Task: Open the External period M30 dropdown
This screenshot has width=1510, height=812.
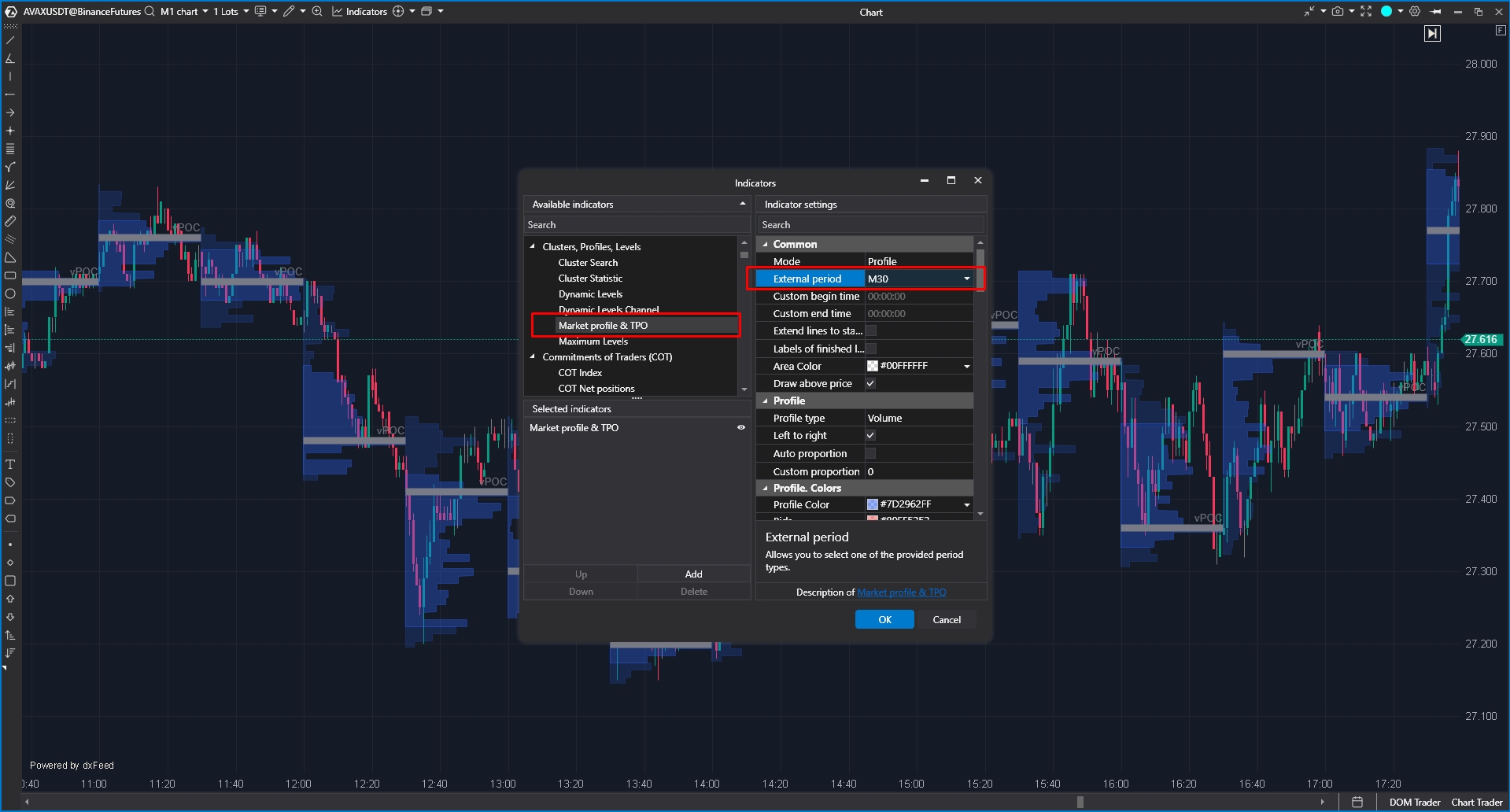Action: (966, 279)
